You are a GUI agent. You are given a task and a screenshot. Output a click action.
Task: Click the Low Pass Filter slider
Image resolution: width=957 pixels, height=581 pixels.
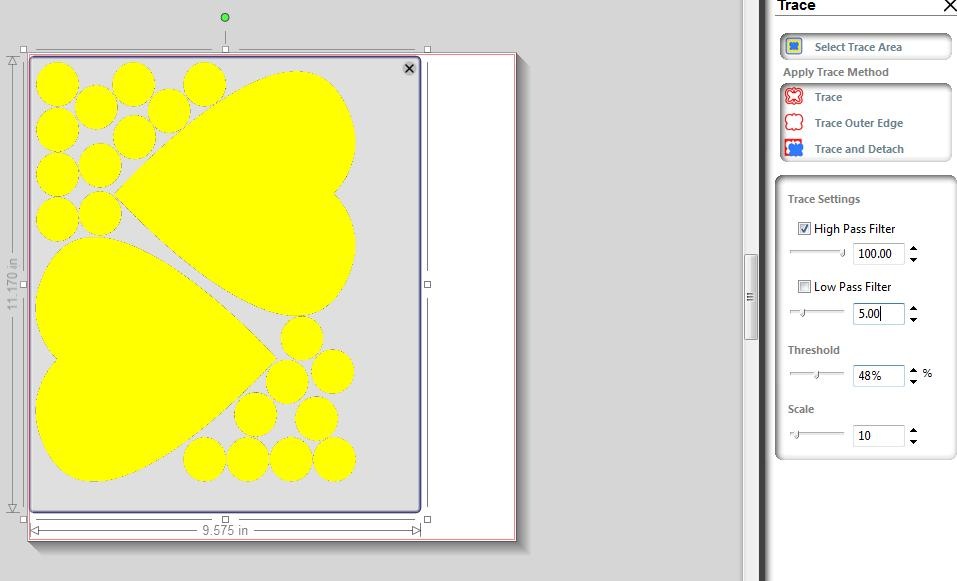pyautogui.click(x=817, y=312)
